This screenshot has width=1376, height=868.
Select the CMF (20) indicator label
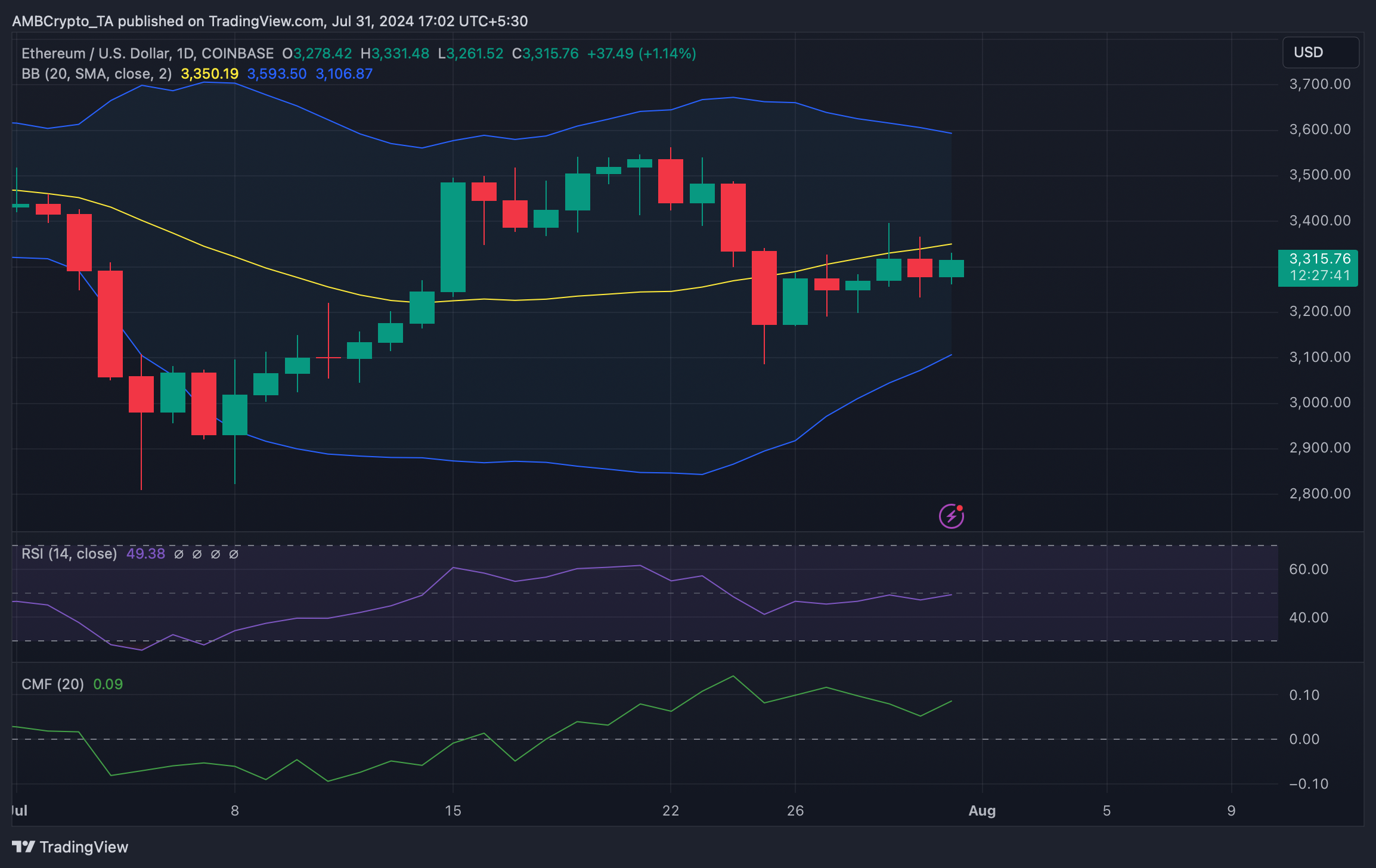click(52, 684)
